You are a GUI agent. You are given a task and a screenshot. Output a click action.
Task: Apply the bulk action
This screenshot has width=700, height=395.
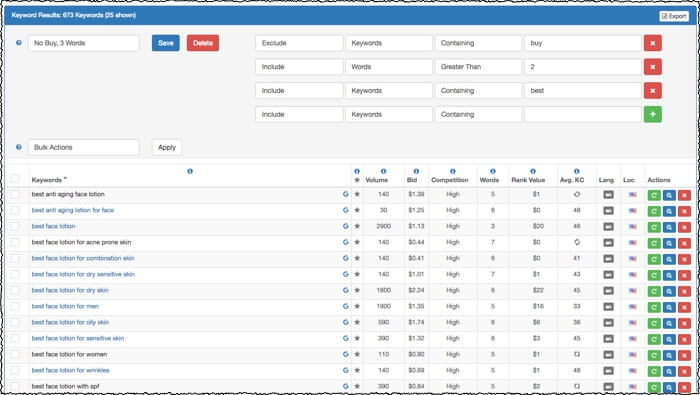pos(167,147)
